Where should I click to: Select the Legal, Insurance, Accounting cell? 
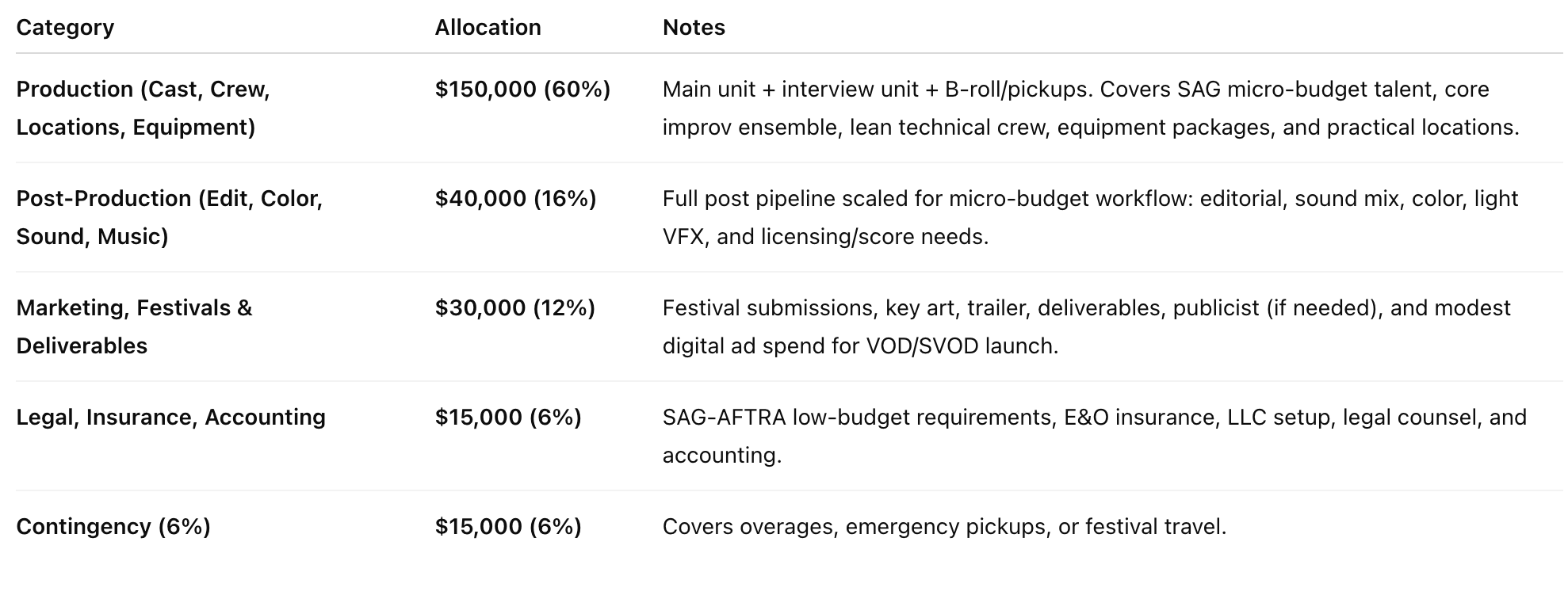pyautogui.click(x=170, y=417)
